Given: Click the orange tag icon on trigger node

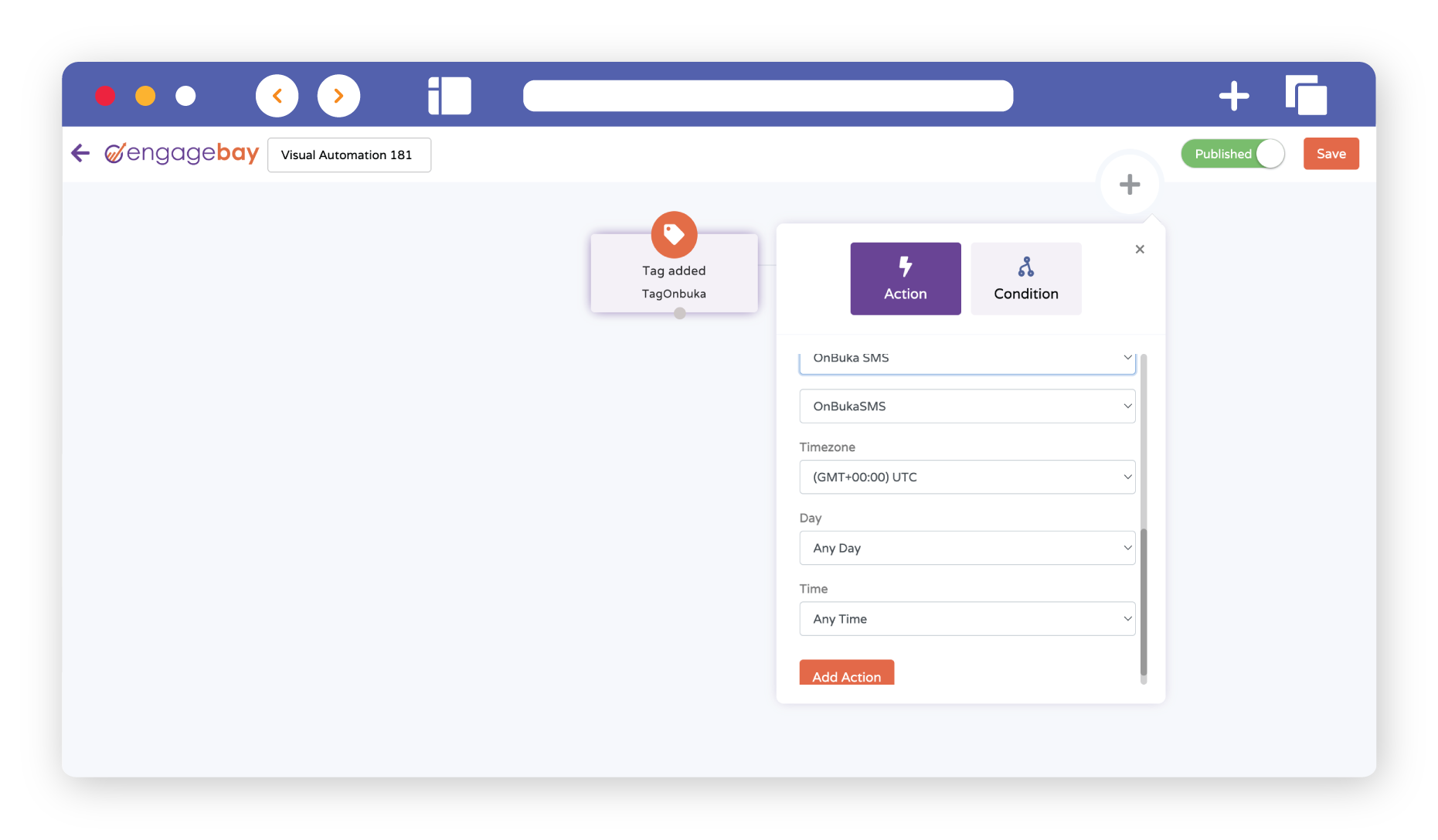Looking at the screenshot, I should [x=674, y=234].
